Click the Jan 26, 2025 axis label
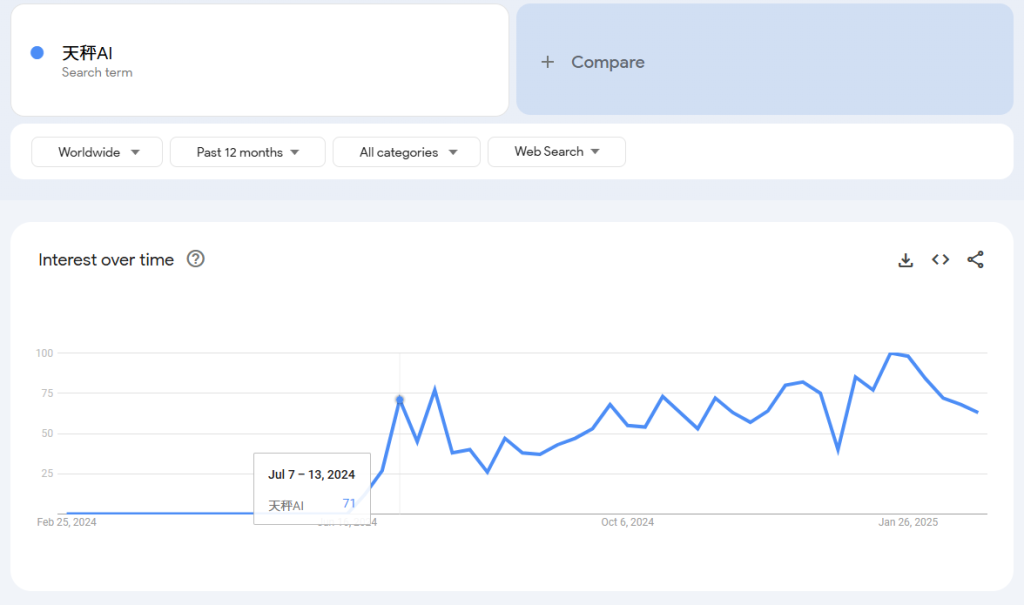Image resolution: width=1024 pixels, height=605 pixels. tap(908, 522)
